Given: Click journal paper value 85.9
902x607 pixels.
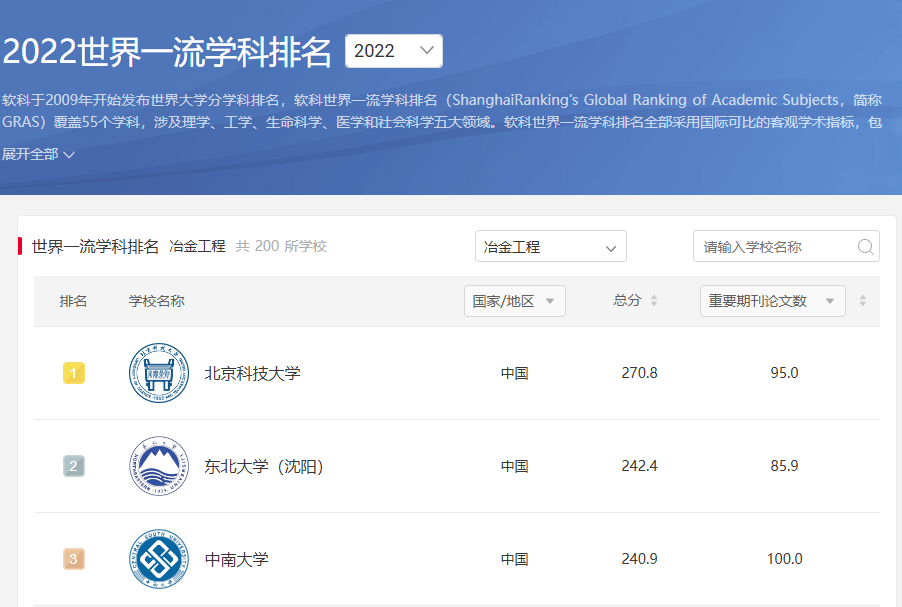Looking at the screenshot, I should [784, 466].
